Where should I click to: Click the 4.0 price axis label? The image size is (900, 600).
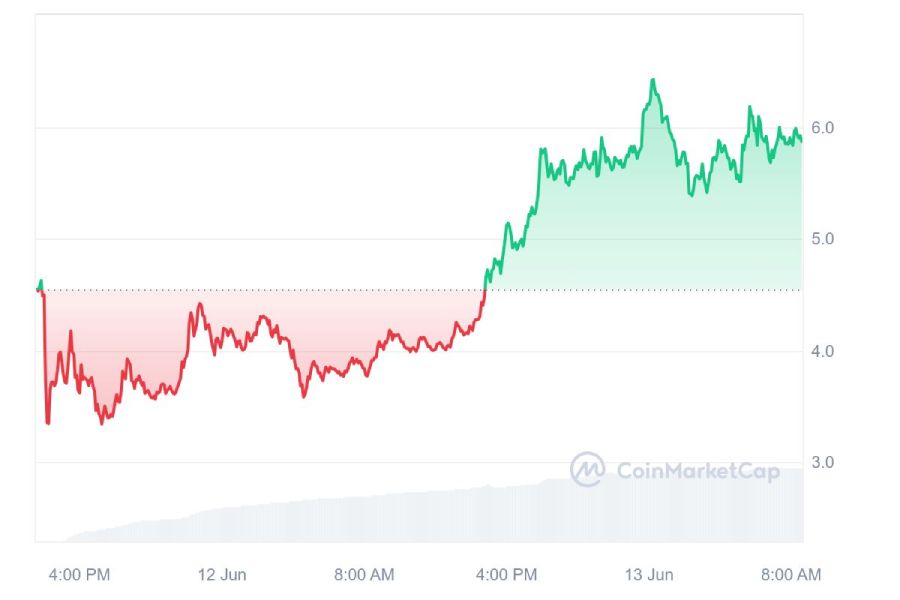[822, 351]
